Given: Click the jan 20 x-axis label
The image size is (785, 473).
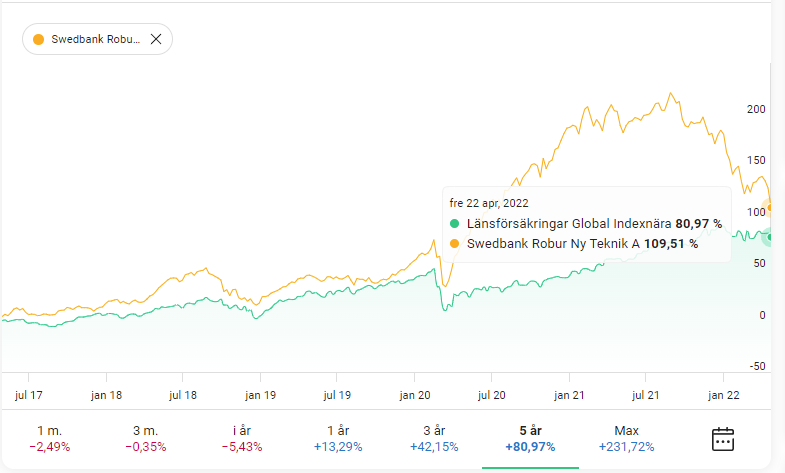Looking at the screenshot, I should click(x=415, y=394).
